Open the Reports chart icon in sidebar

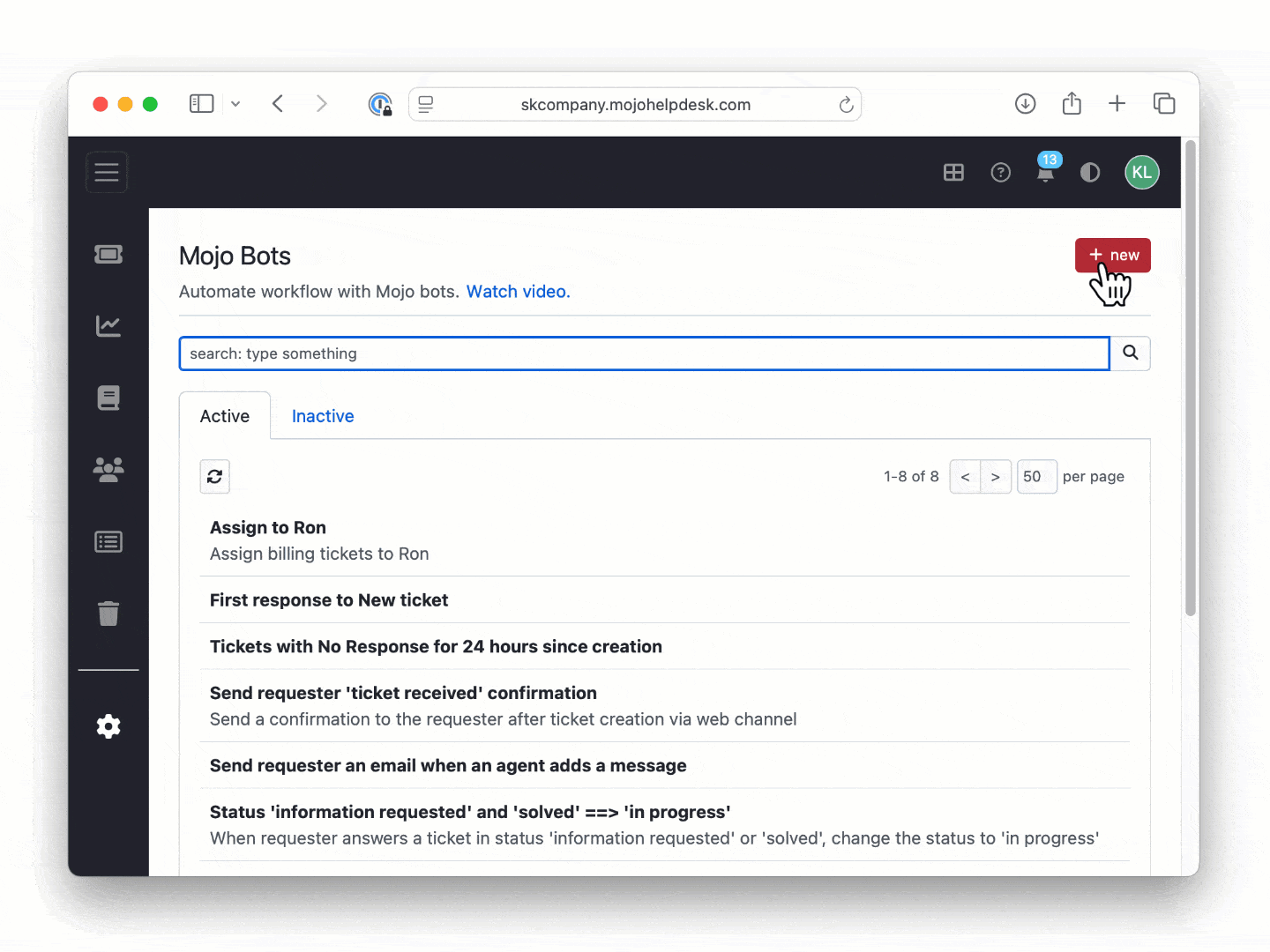pos(108,326)
